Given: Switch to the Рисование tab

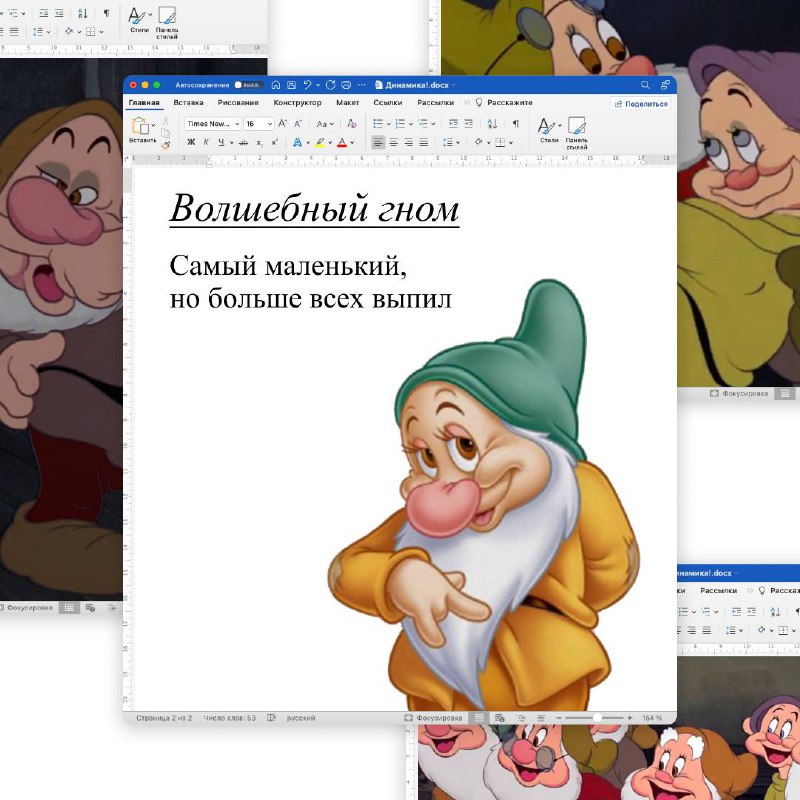Looking at the screenshot, I should [x=238, y=103].
